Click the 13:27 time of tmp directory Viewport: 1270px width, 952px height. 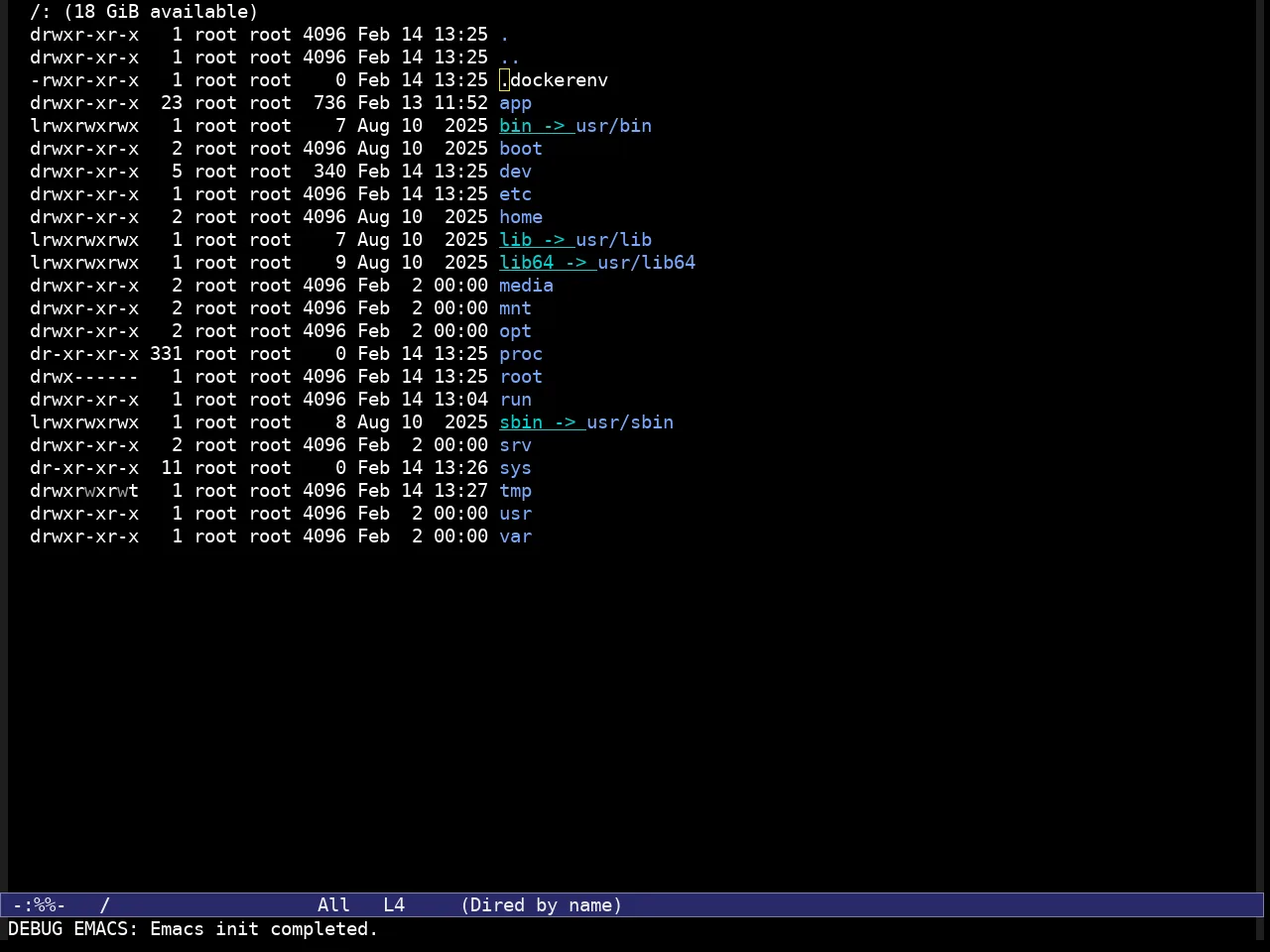[x=460, y=491]
